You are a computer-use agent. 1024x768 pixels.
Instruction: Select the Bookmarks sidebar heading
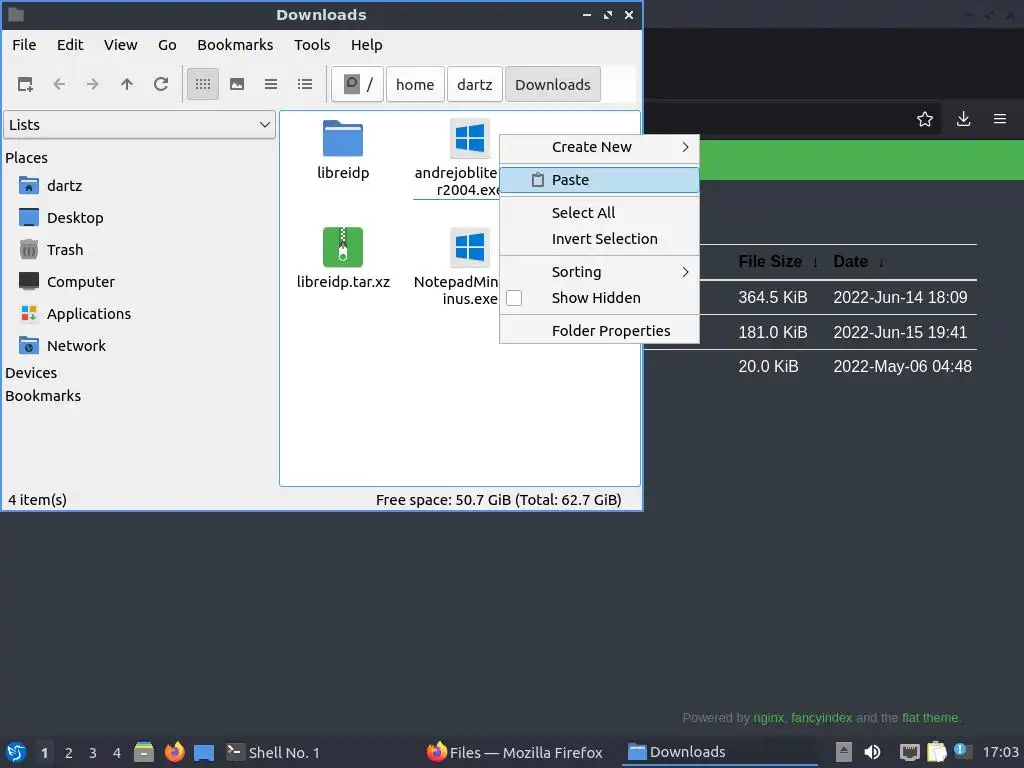43,396
